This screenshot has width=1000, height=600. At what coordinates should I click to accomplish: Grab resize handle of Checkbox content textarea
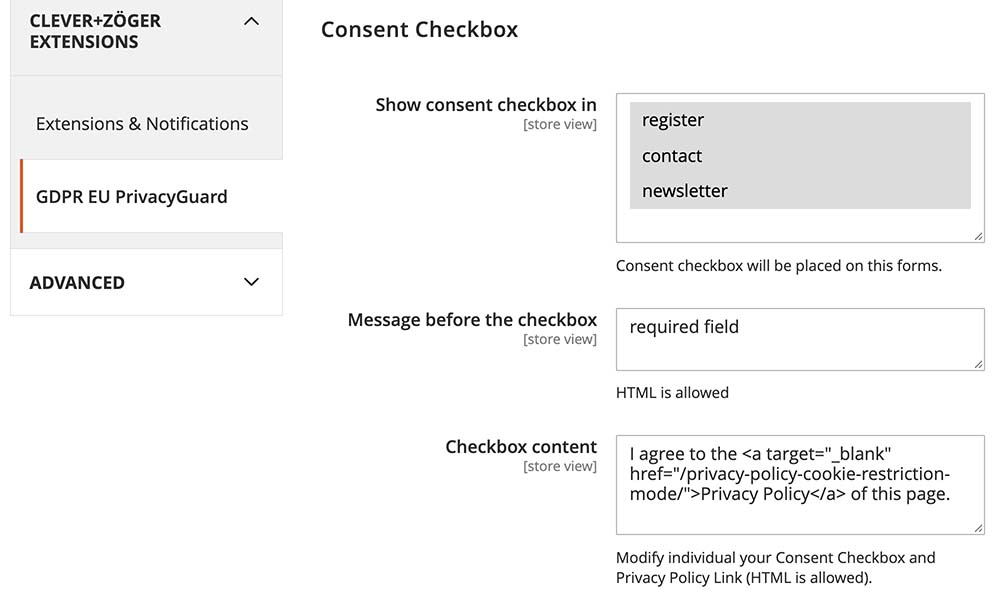[978, 528]
